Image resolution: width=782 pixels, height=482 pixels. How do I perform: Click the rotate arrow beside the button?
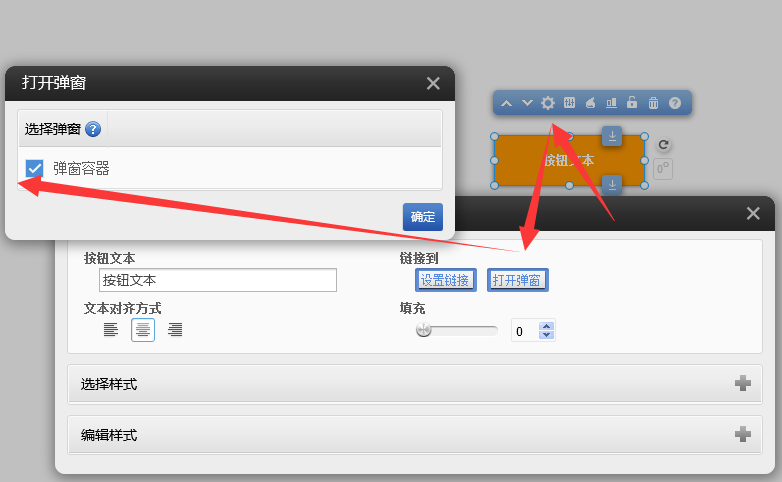click(x=664, y=145)
